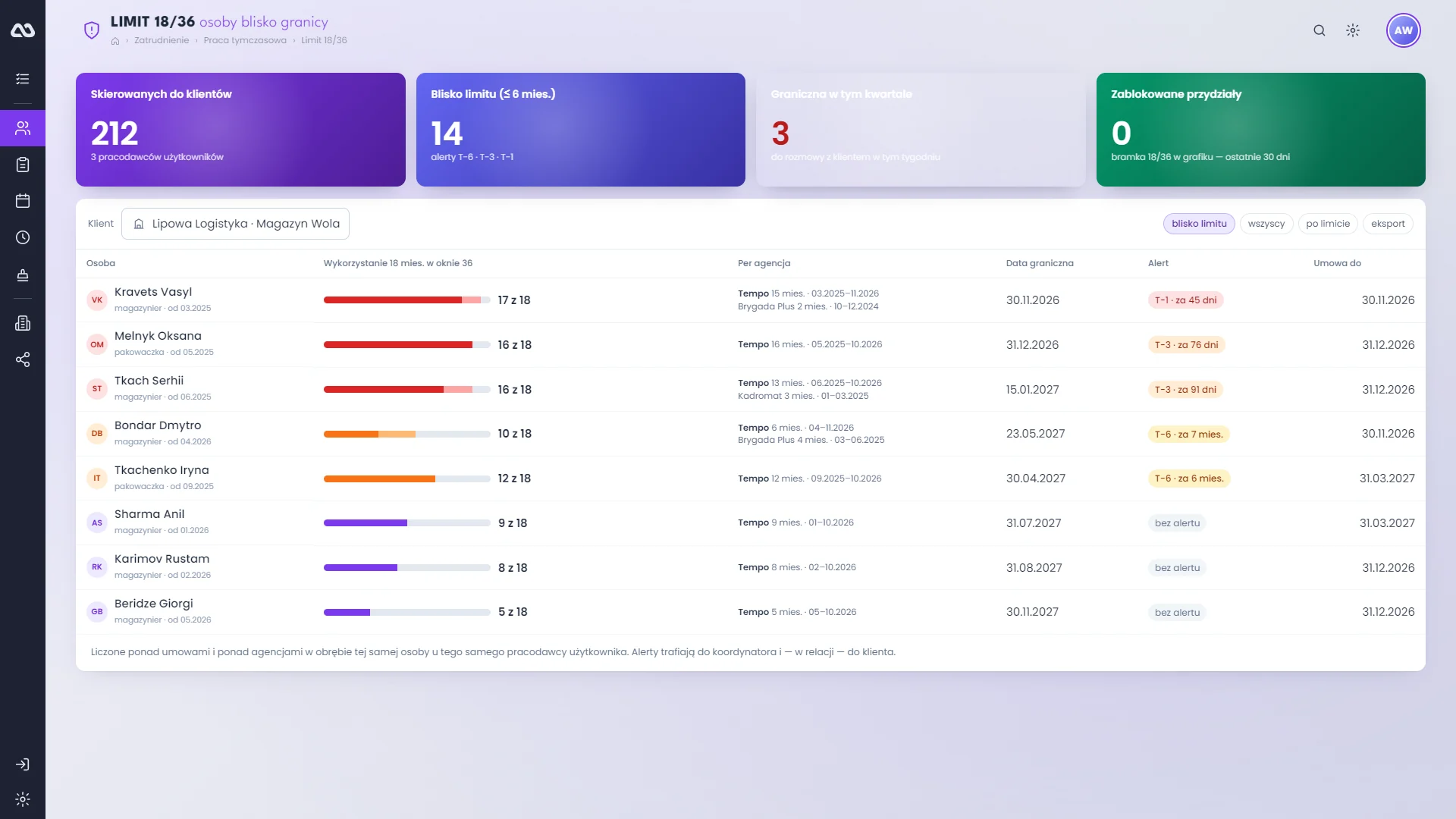Open settings gear at sidebar bottom
1456x819 pixels.
(23, 799)
